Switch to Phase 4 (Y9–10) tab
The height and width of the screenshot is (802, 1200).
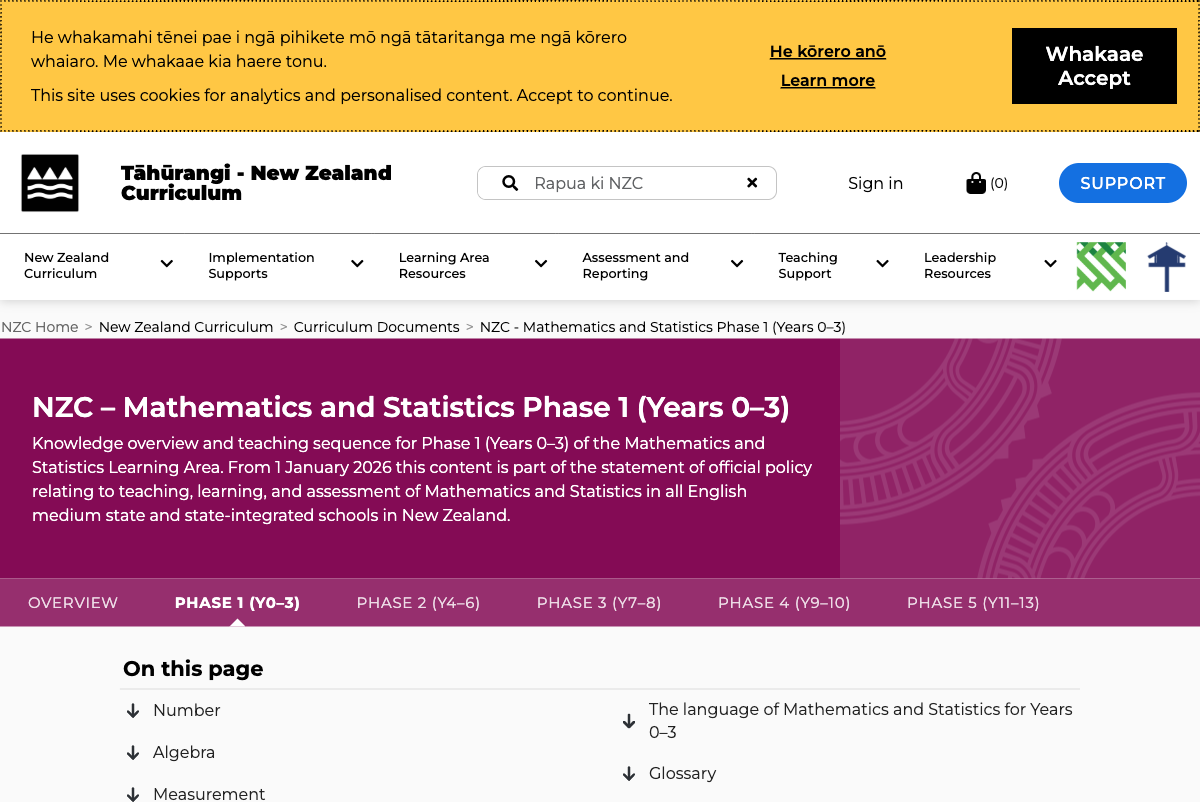784,603
